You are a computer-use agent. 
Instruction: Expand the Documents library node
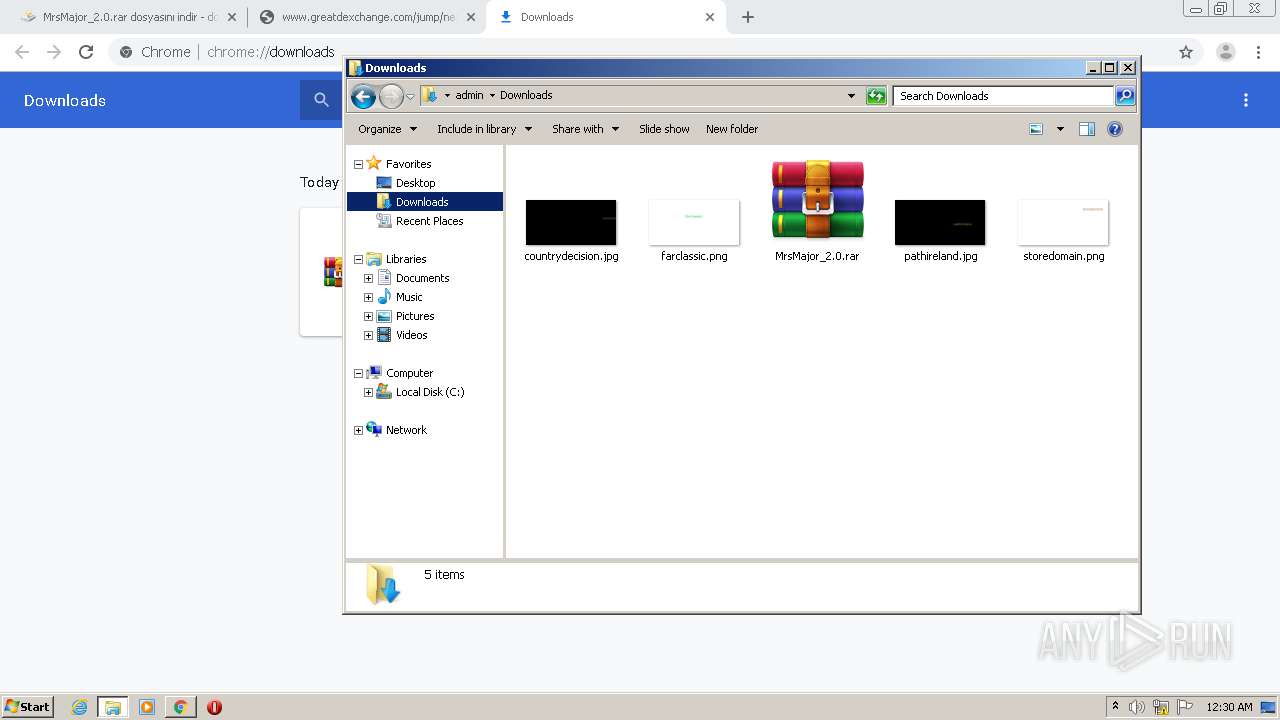[x=368, y=278]
